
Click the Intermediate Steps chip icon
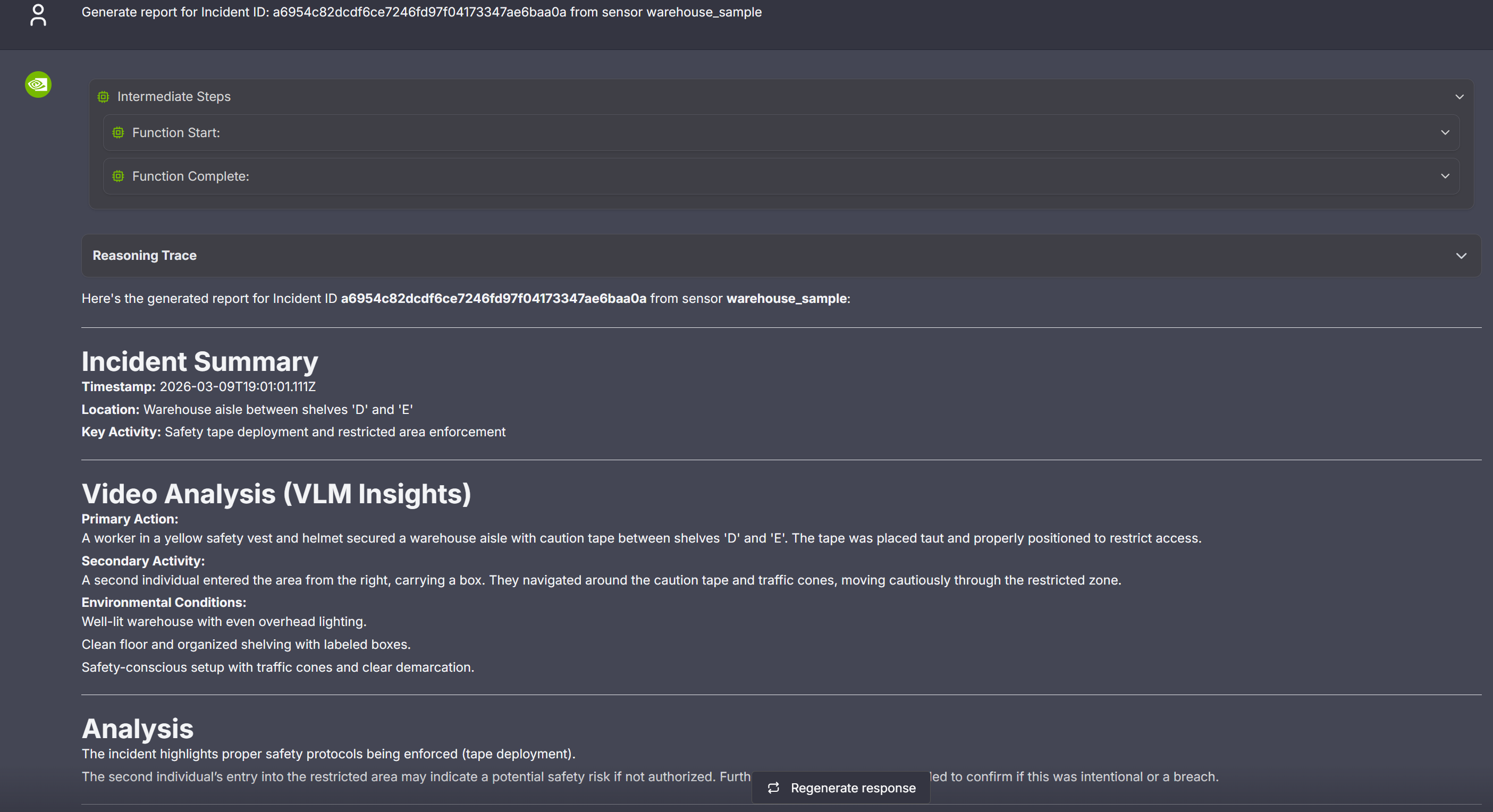point(103,97)
